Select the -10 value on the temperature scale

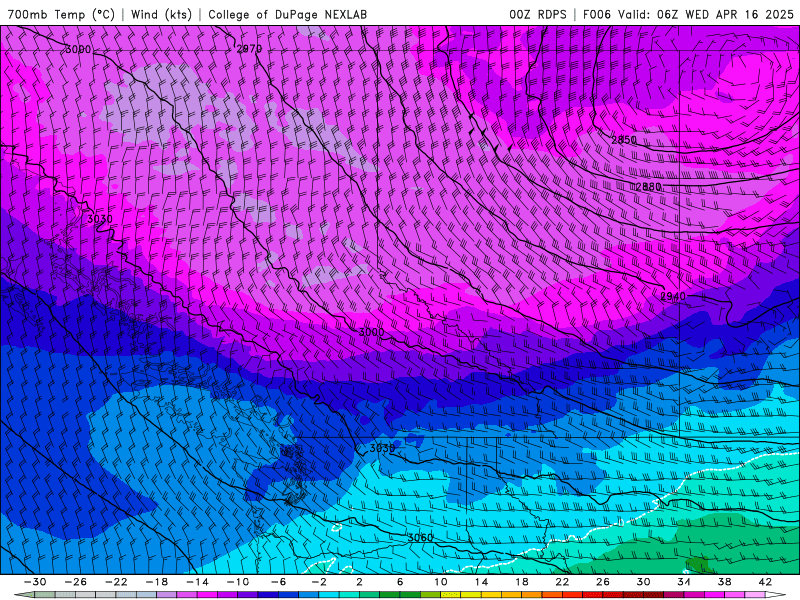(238, 582)
